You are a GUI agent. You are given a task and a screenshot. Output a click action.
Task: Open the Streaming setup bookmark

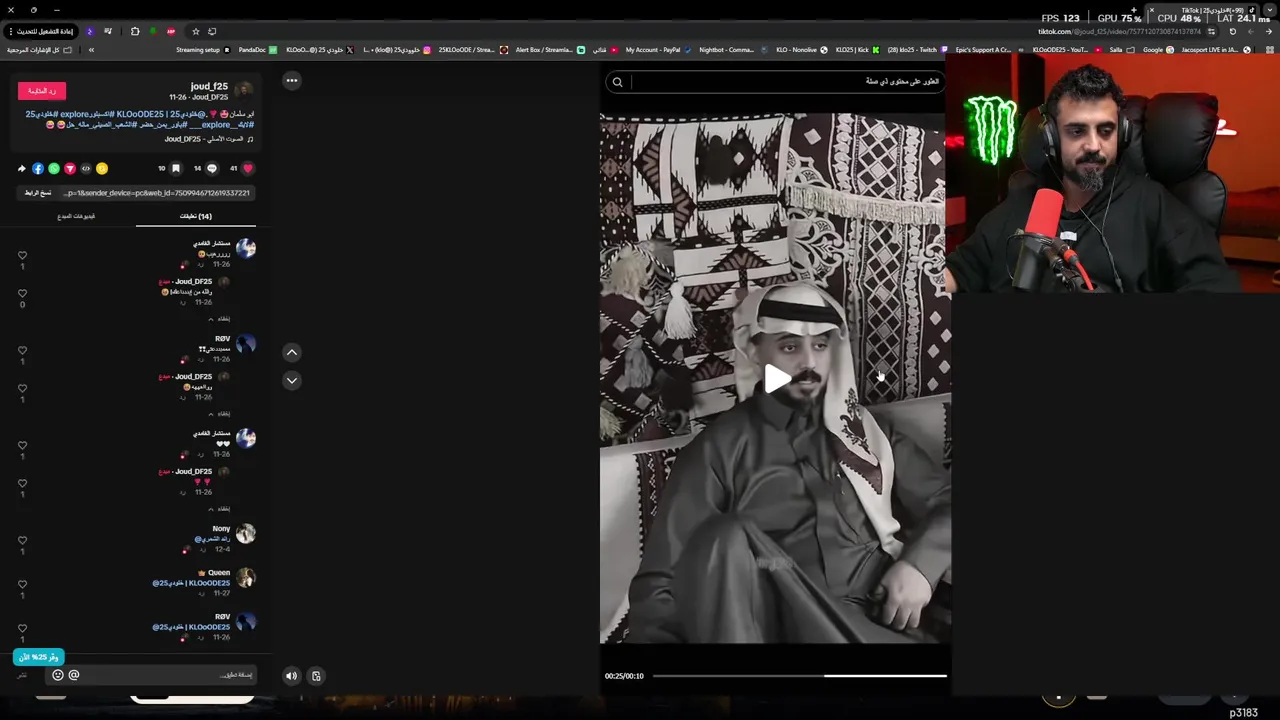coord(203,50)
